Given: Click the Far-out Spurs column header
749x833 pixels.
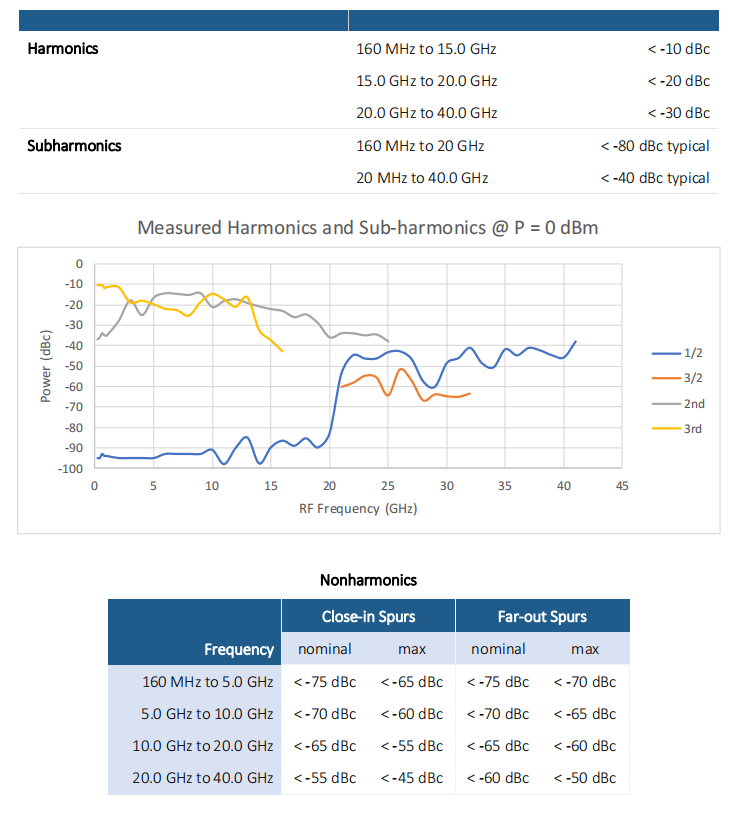Looking at the screenshot, I should pos(542,616).
